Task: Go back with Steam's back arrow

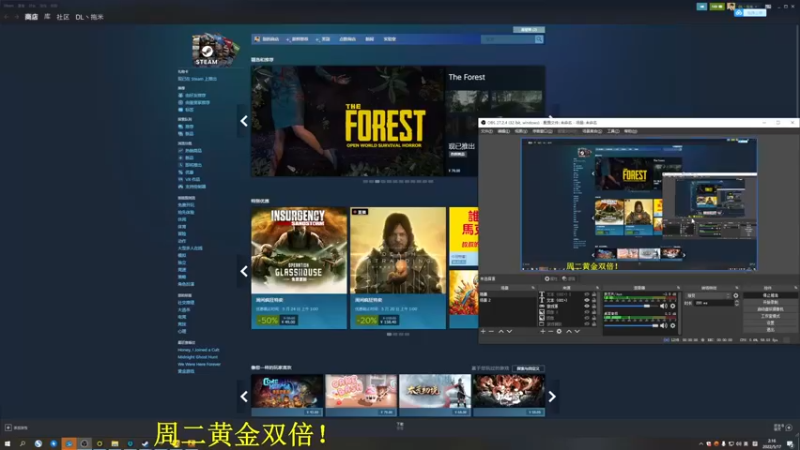Action: (7, 17)
